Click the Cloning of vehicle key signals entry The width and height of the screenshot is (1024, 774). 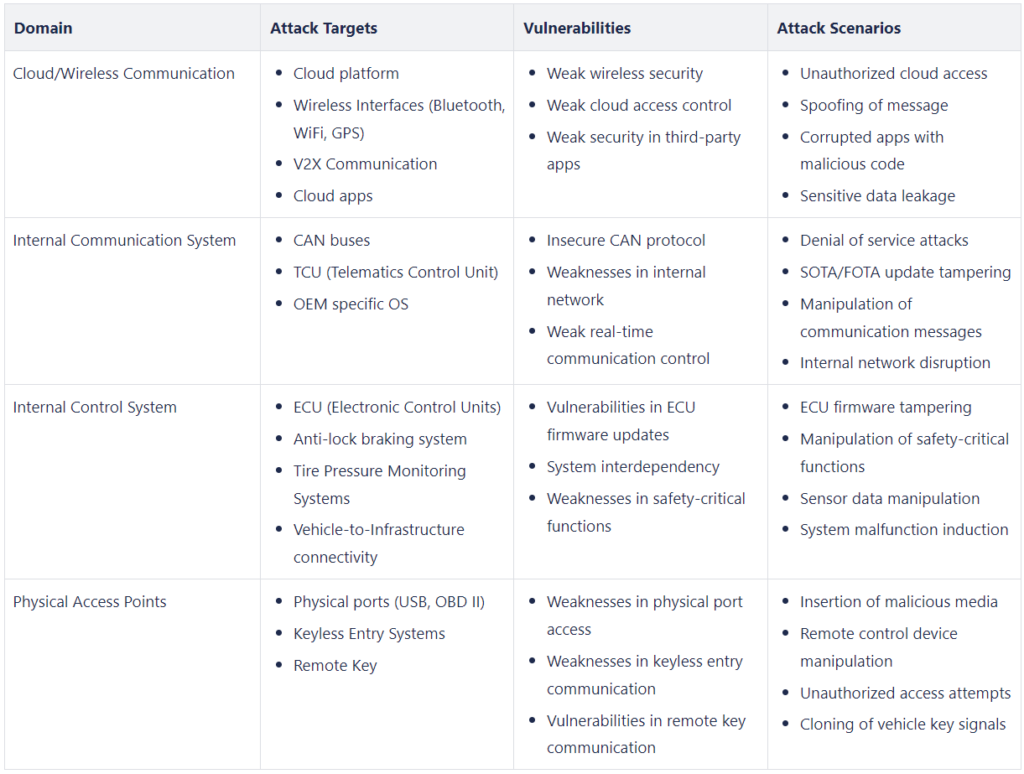902,724
